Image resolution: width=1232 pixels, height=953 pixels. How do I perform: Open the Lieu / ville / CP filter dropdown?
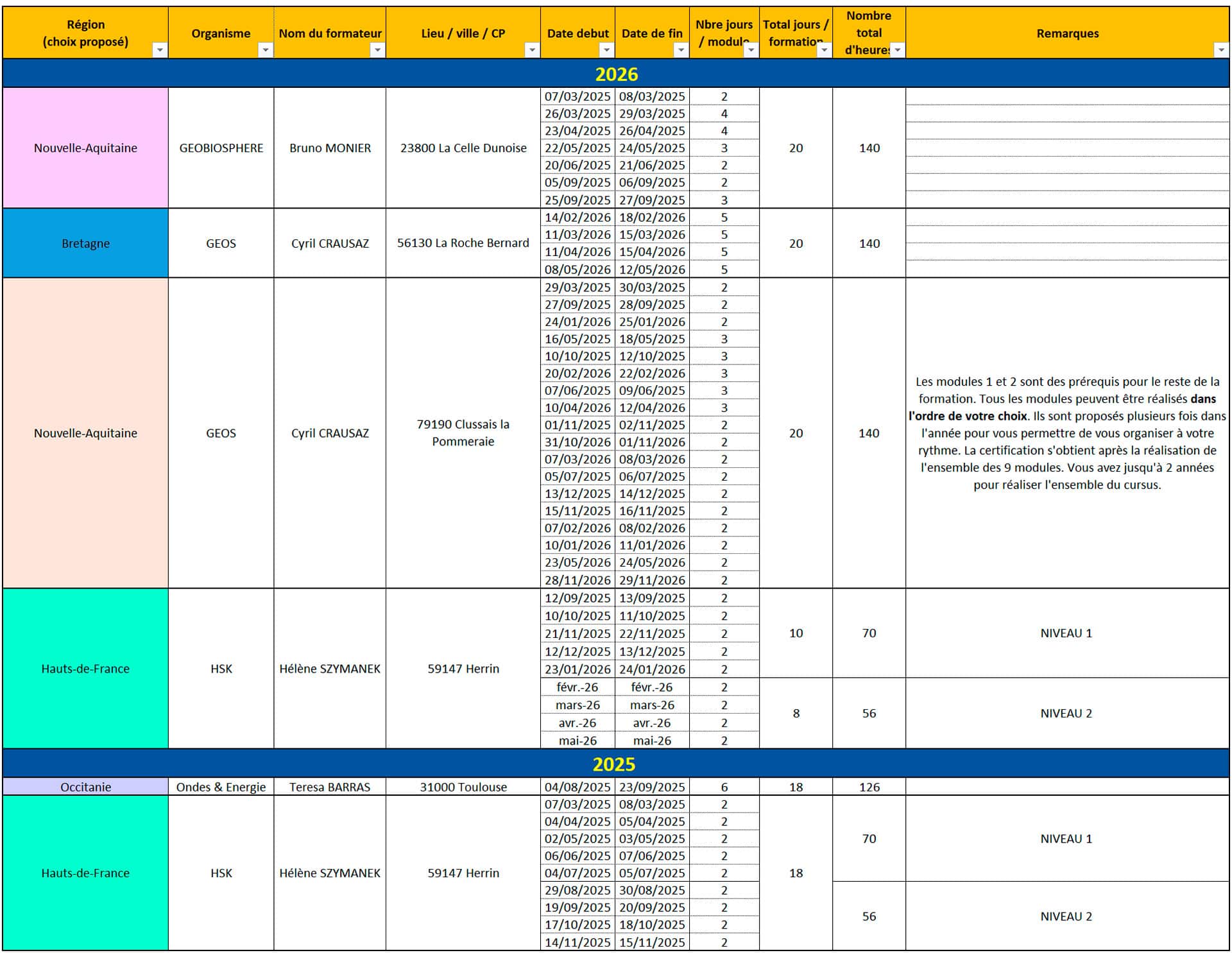click(532, 50)
